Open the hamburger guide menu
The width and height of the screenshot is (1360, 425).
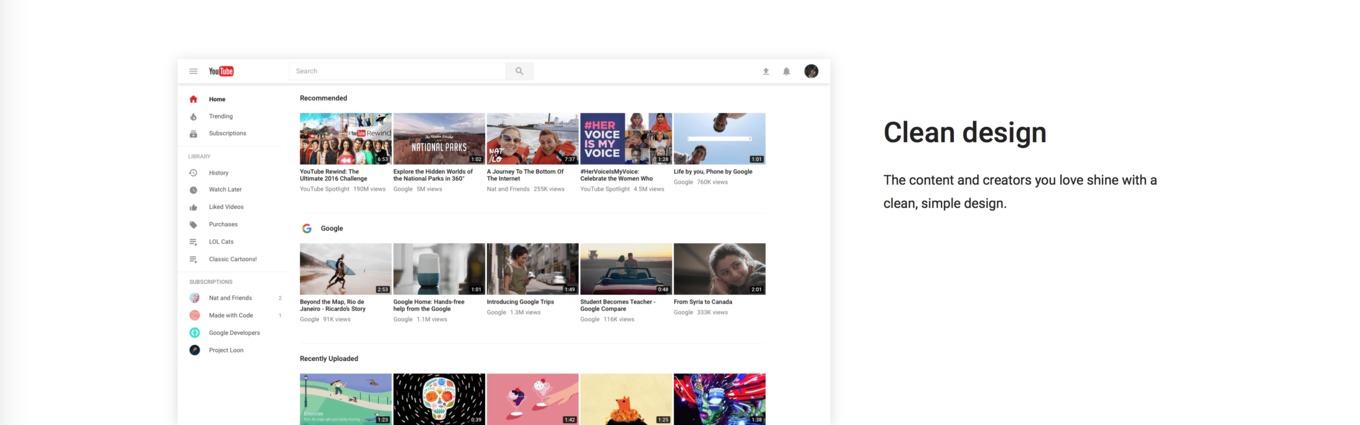(x=193, y=71)
